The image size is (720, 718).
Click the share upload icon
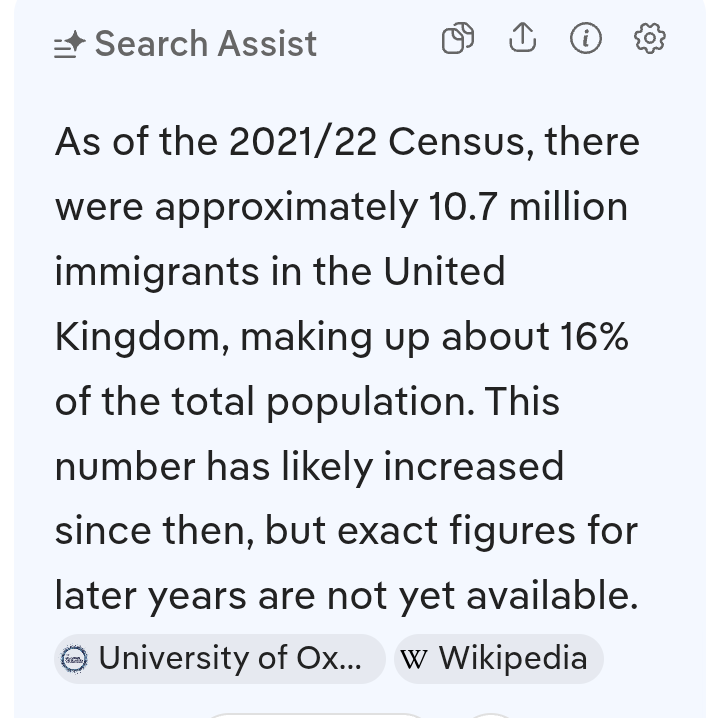click(x=522, y=39)
